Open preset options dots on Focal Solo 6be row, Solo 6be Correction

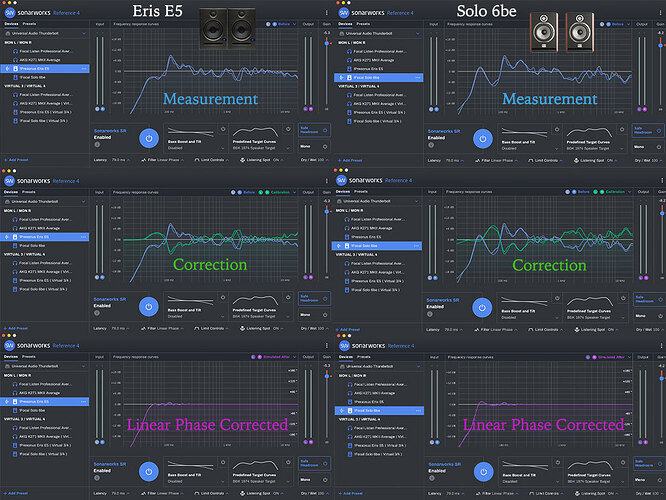point(416,246)
